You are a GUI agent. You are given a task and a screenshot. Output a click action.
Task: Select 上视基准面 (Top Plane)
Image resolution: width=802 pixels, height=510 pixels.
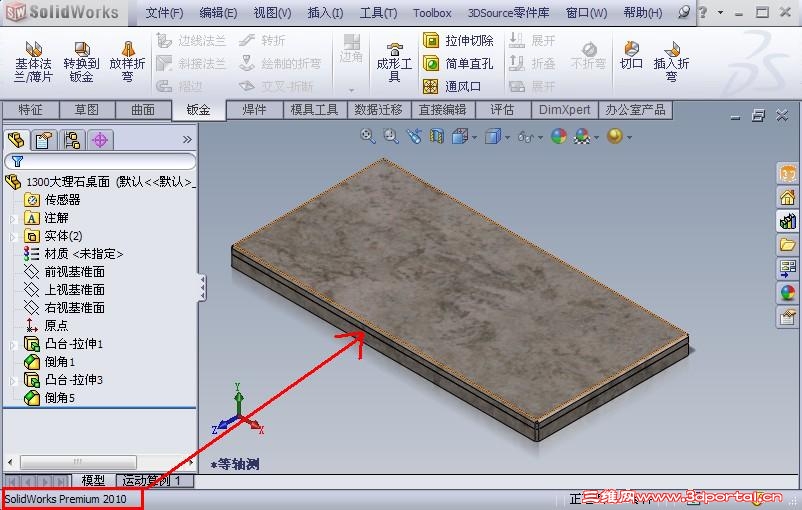[x=64, y=290]
